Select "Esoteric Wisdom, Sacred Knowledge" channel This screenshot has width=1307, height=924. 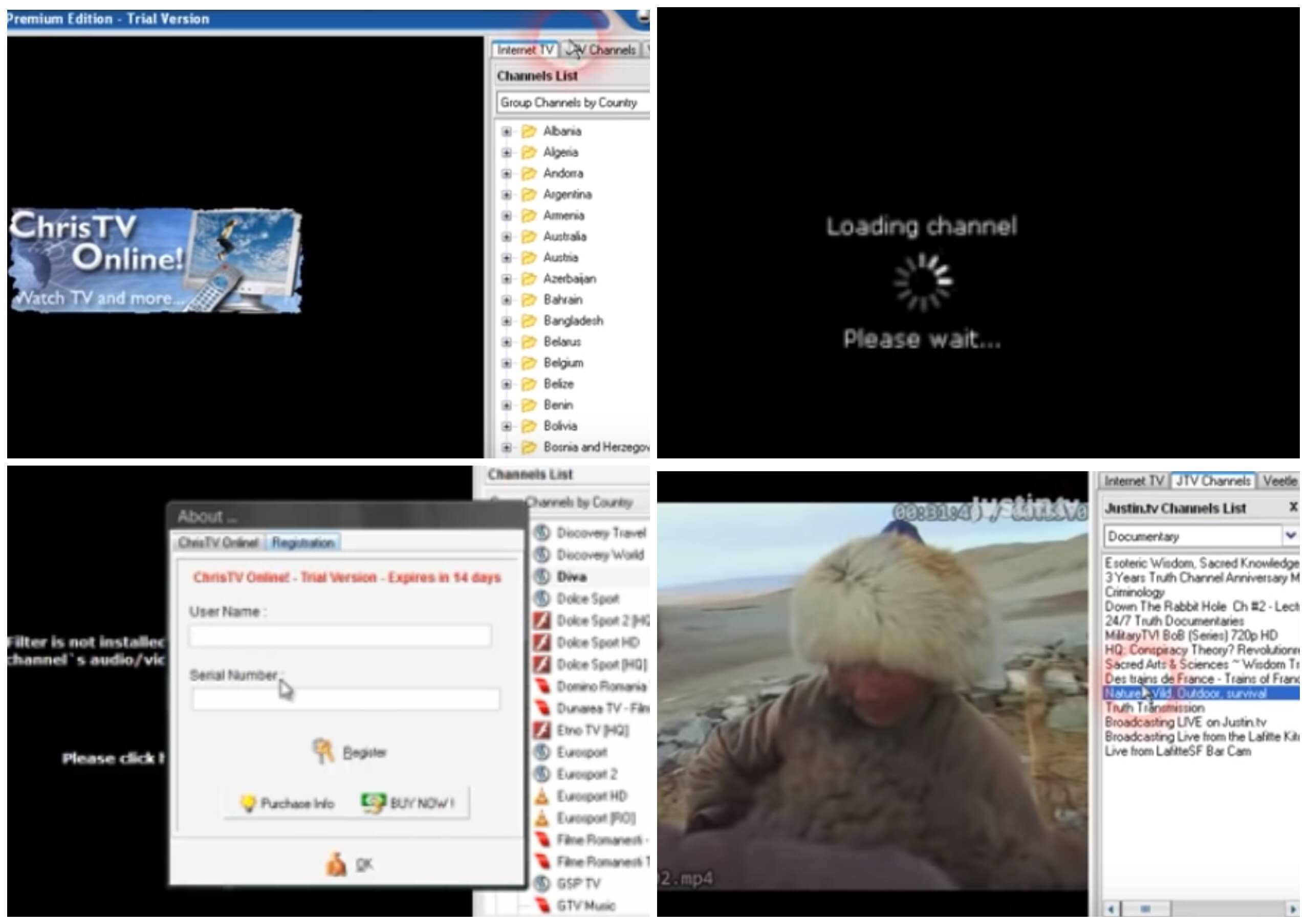1201,563
